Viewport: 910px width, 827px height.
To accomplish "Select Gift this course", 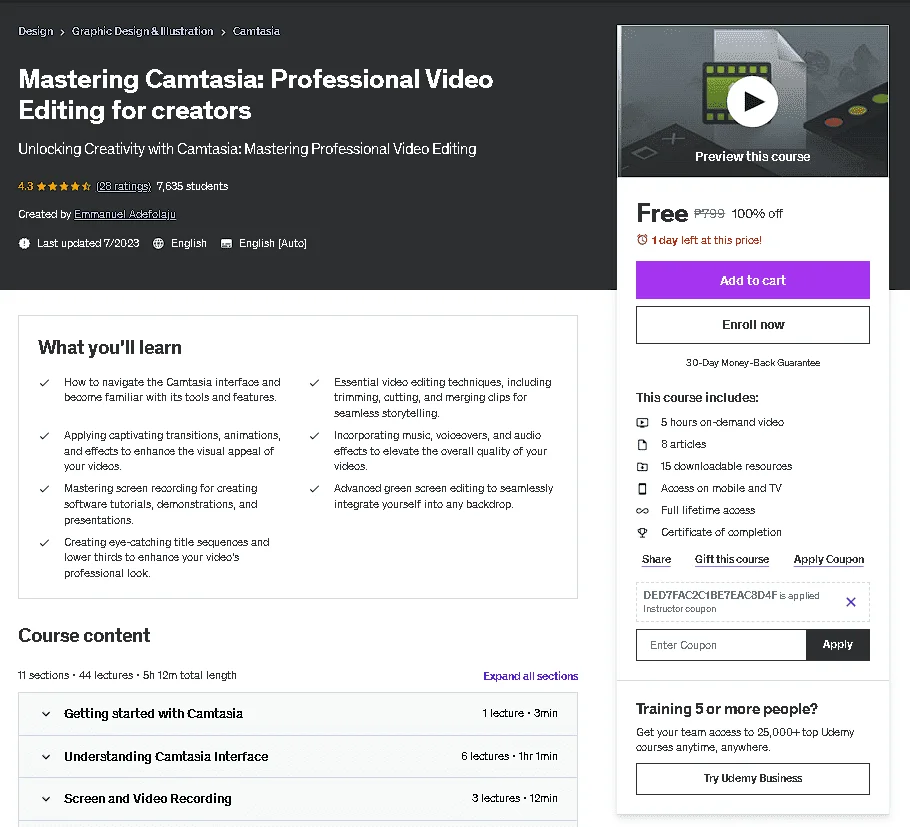I will click(x=732, y=559).
